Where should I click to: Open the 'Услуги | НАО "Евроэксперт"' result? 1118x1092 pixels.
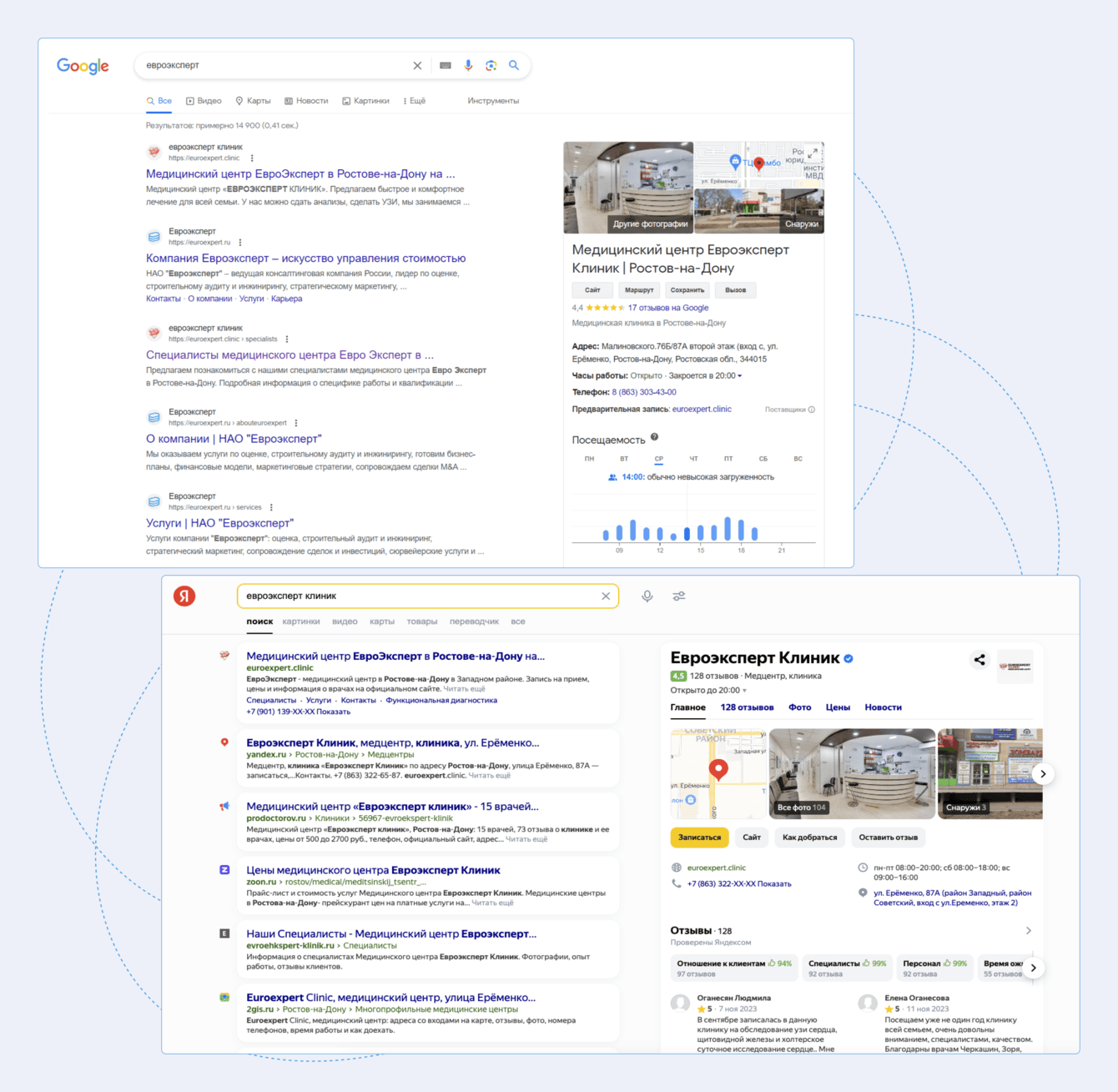(x=219, y=523)
